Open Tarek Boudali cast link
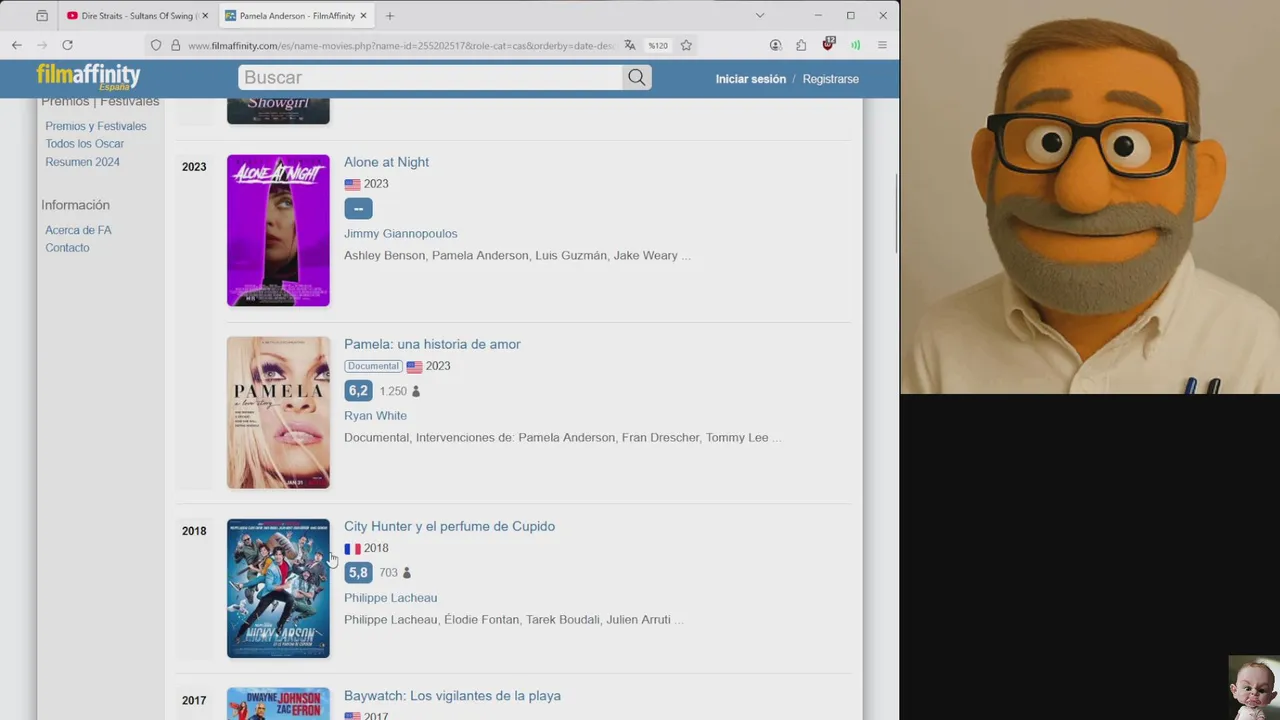Viewport: 1280px width, 720px height. coord(562,620)
